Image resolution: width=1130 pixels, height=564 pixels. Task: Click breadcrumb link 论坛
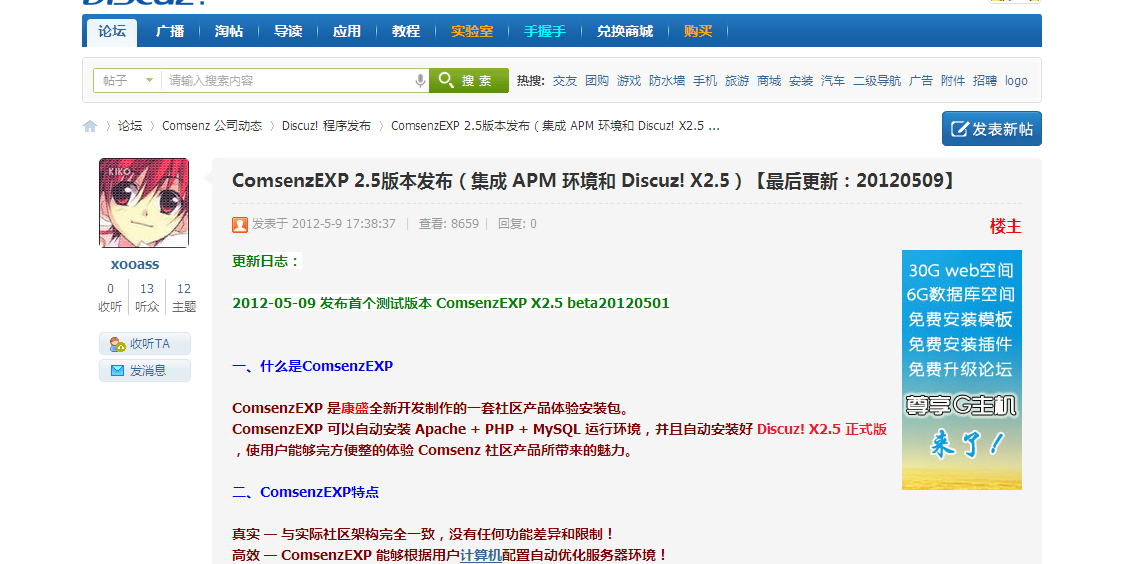130,126
